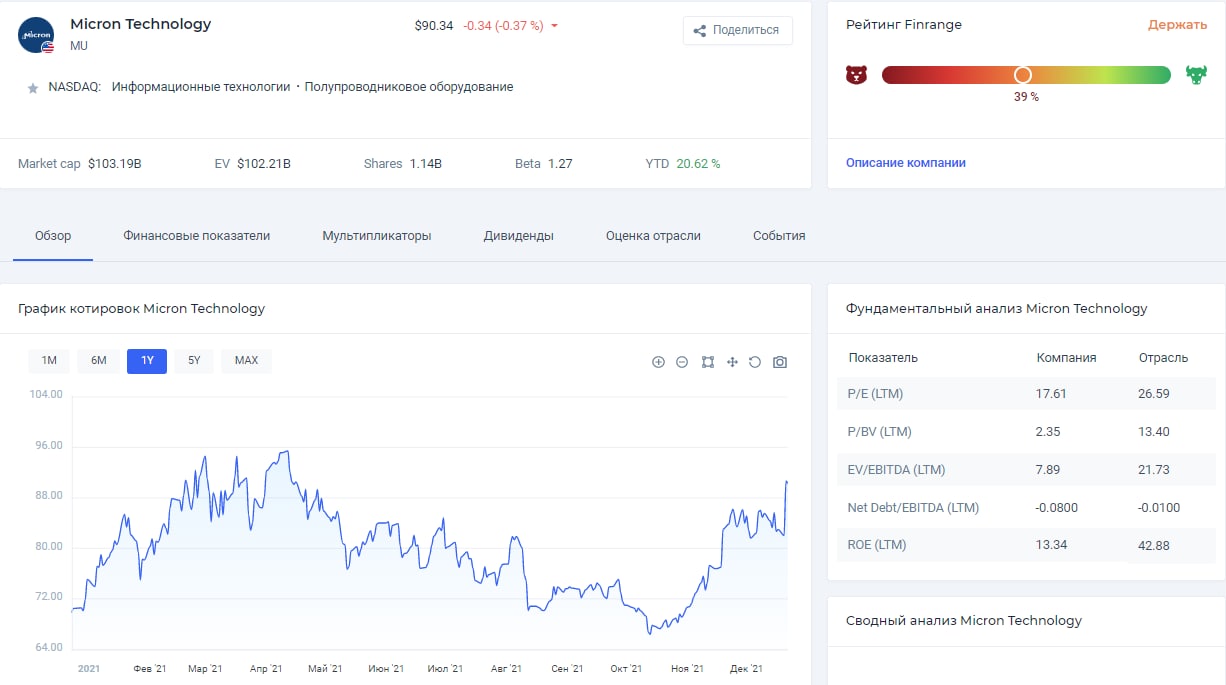The height and width of the screenshot is (685, 1226).
Task: Click the chart zoom in icon
Action: [658, 362]
